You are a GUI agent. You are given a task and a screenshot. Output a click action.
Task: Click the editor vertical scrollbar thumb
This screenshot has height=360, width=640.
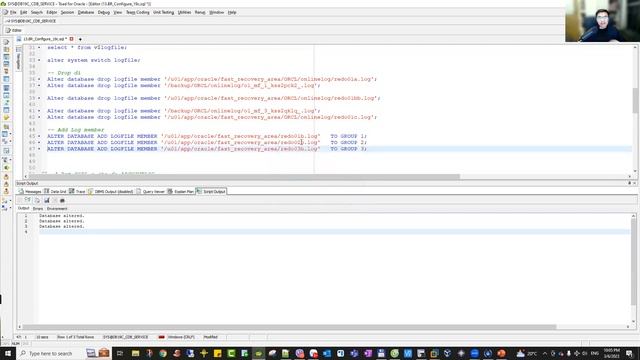pyautogui.click(x=635, y=100)
